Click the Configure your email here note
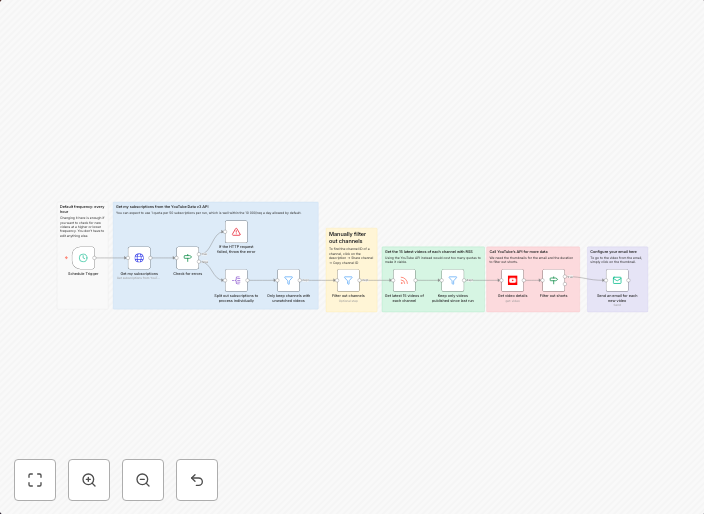Image resolution: width=704 pixels, height=514 pixels. [x=613, y=252]
